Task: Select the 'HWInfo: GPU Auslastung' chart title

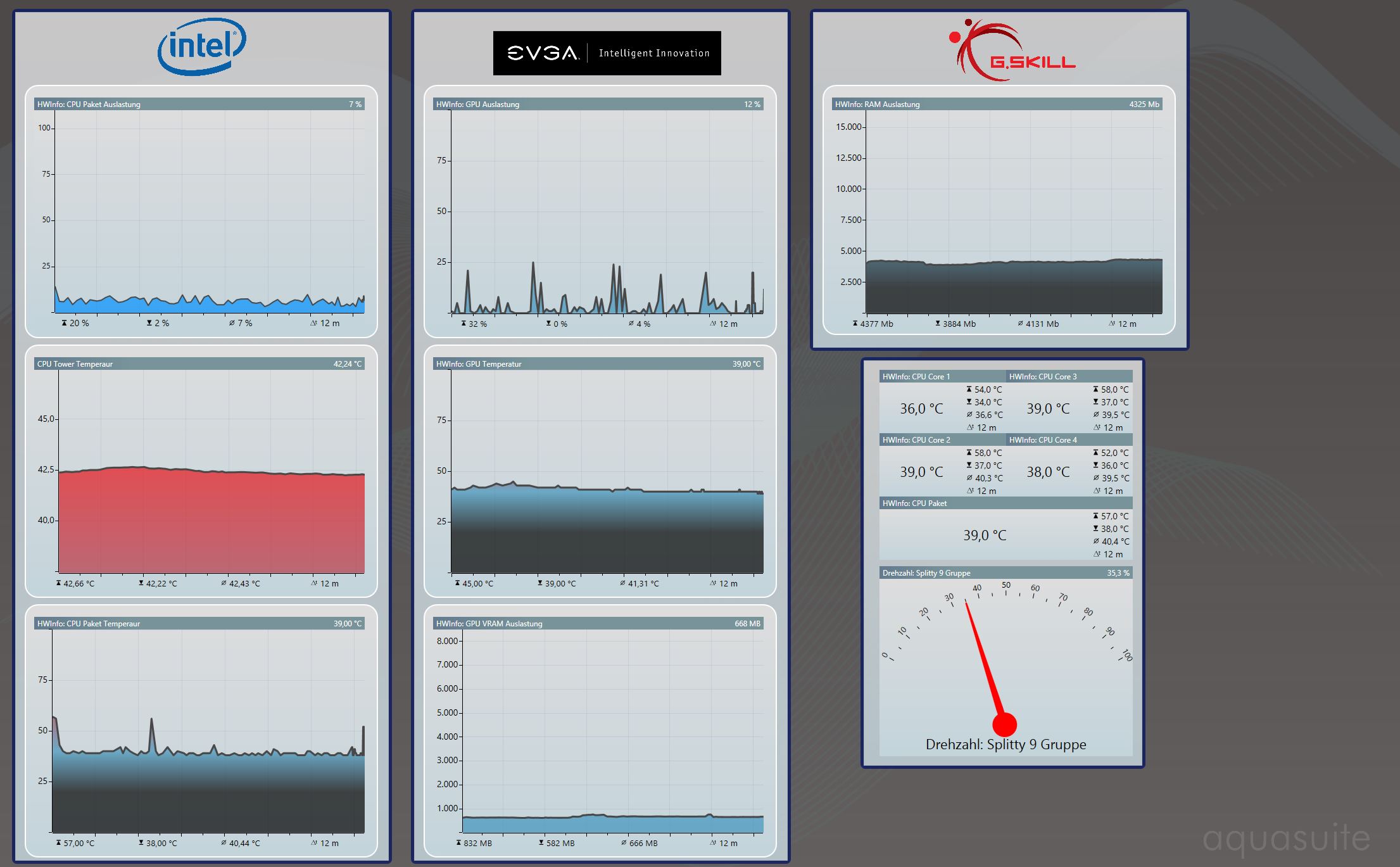Action: [477, 104]
